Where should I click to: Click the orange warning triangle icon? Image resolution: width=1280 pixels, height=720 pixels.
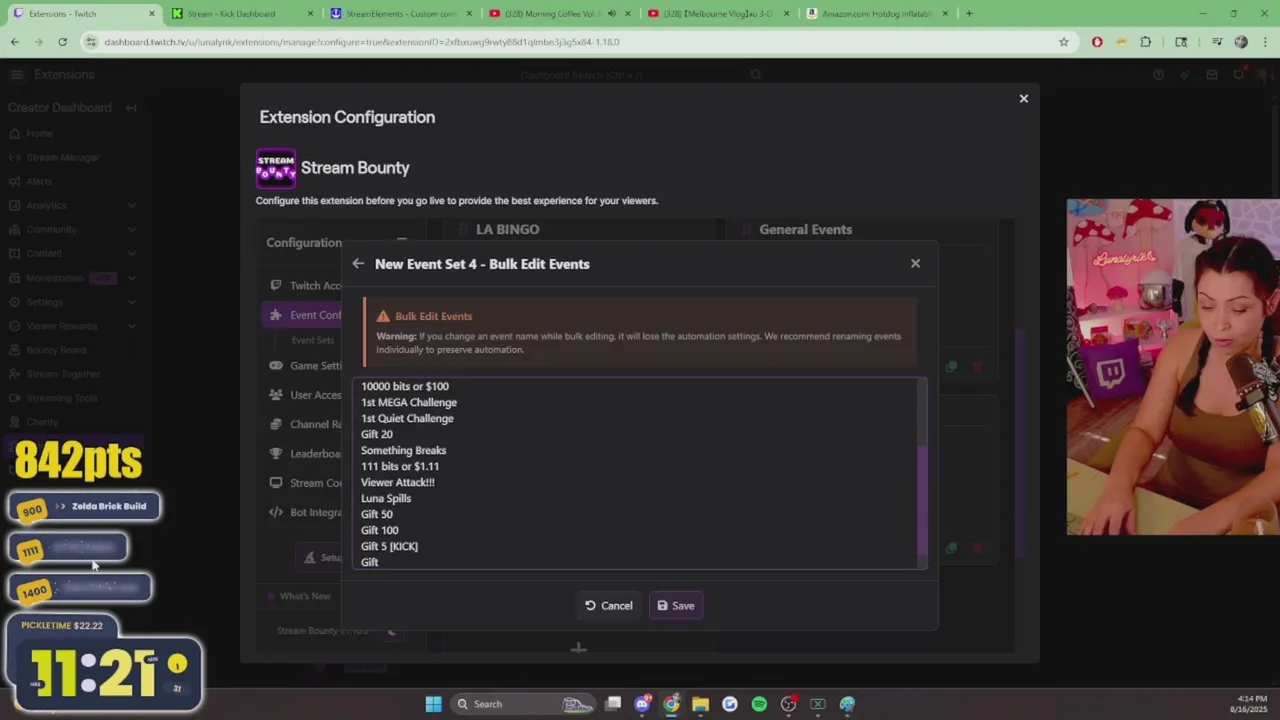383,316
